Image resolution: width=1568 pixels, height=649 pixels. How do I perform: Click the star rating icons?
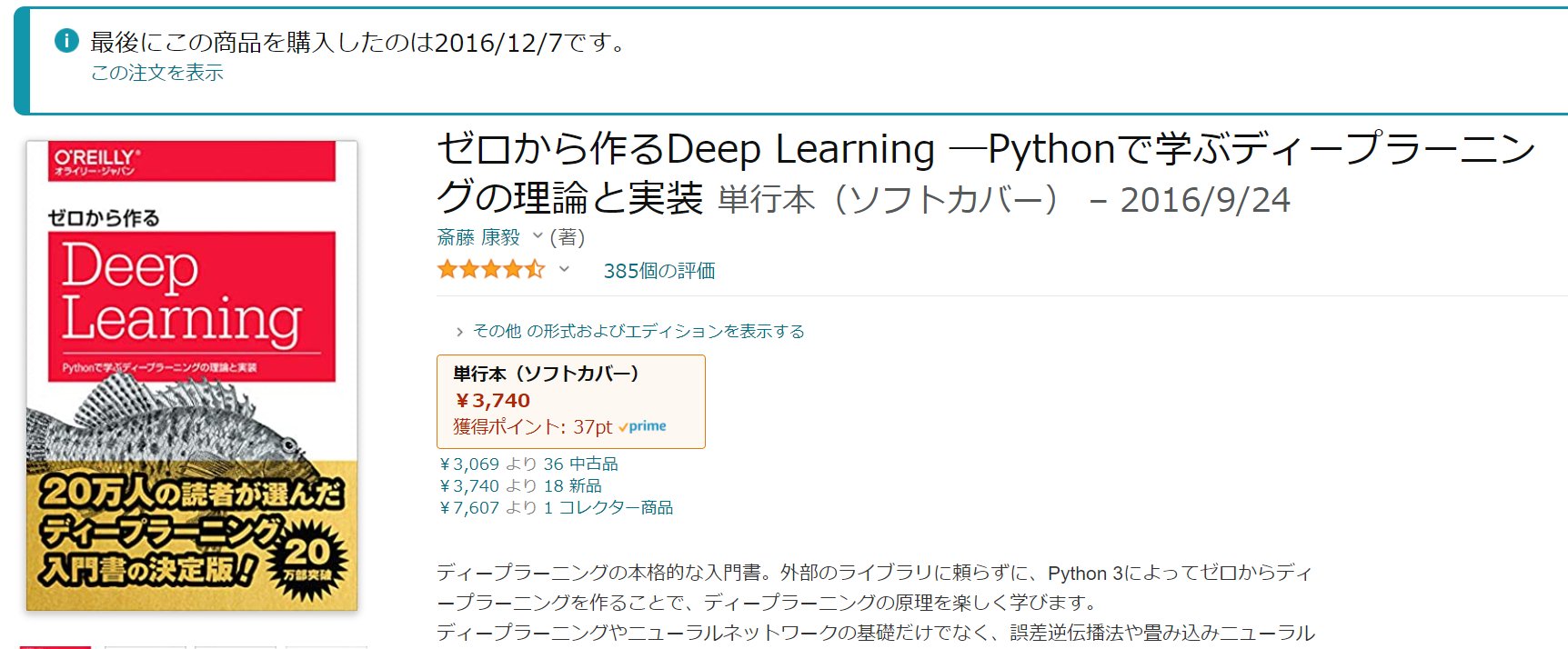490,269
